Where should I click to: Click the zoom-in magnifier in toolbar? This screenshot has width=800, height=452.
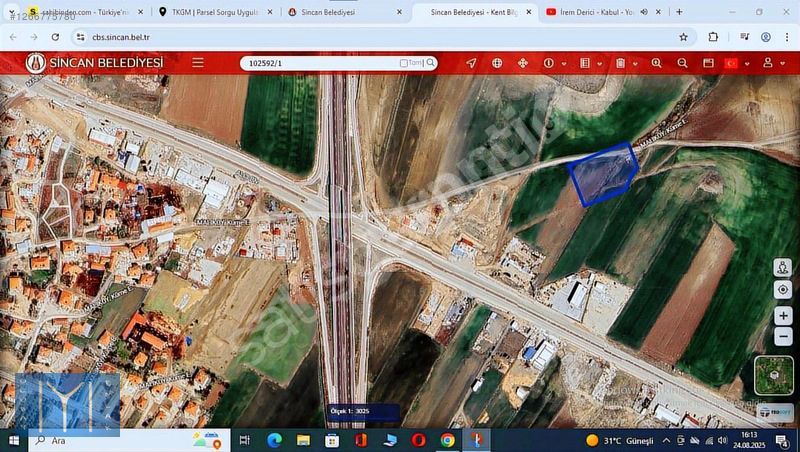click(656, 63)
